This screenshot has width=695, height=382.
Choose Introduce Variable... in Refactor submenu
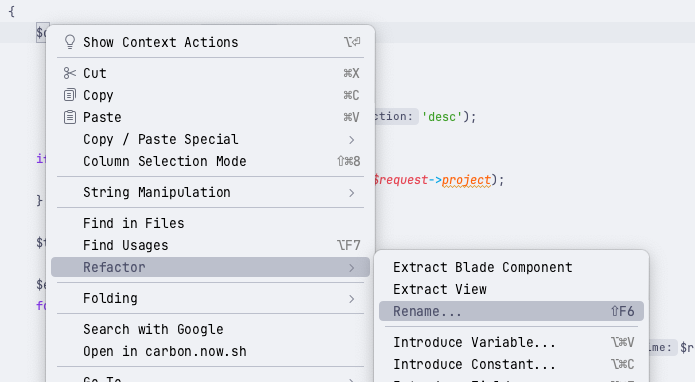[511, 342]
